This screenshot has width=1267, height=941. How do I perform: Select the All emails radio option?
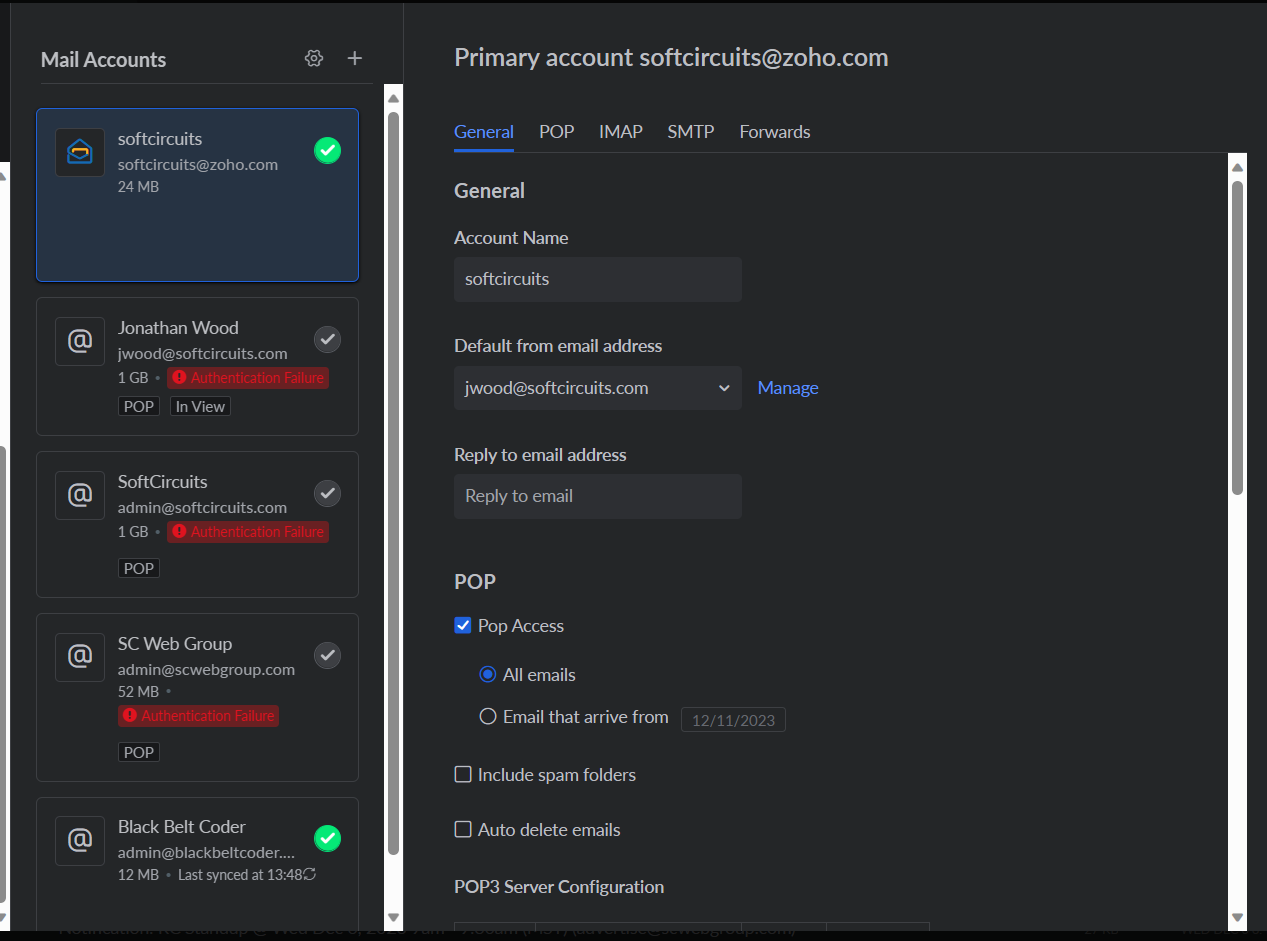[x=488, y=675]
